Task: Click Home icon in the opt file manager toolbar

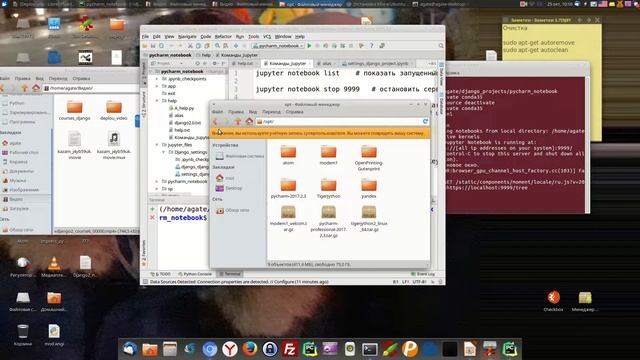Action: [249, 121]
